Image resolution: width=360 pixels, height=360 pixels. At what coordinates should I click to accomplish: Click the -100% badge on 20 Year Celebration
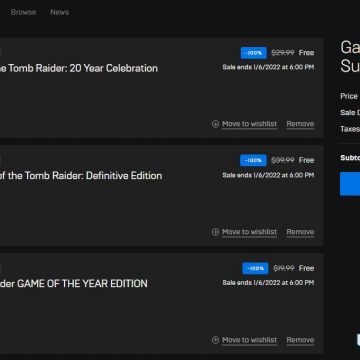tap(254, 53)
